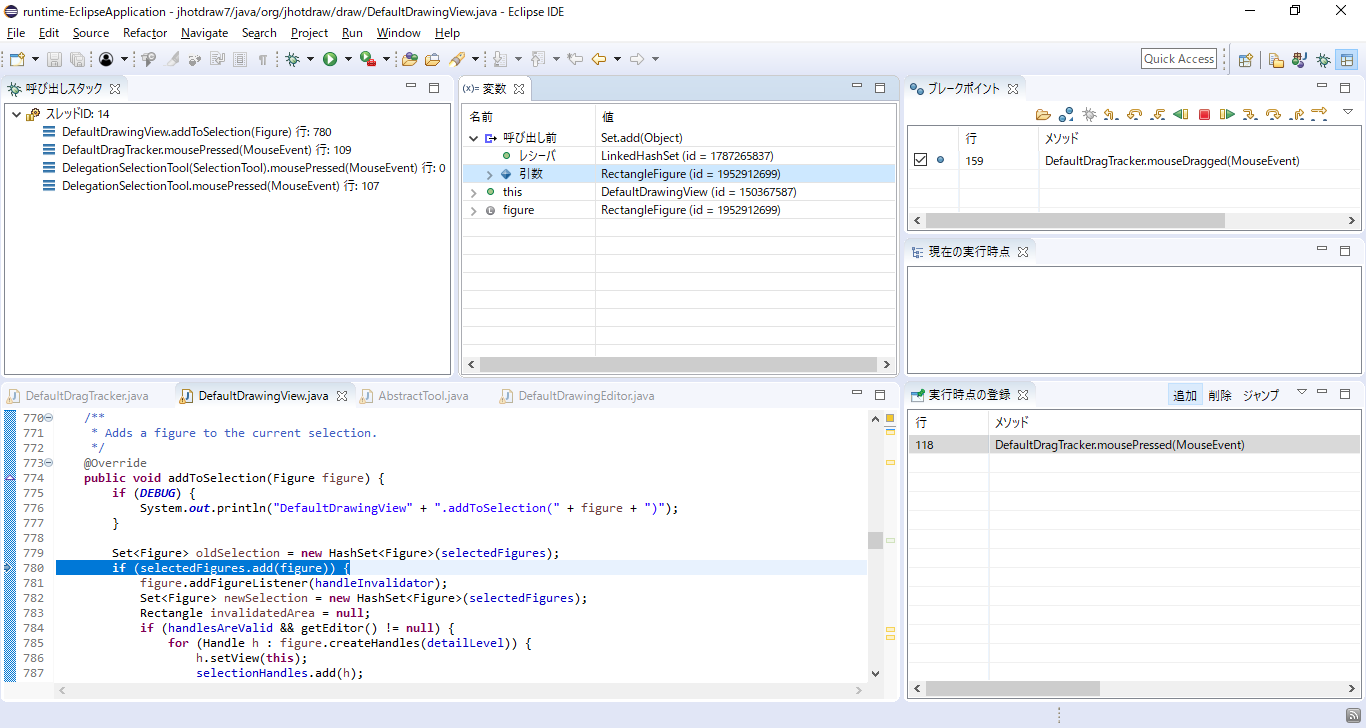This screenshot has height=728, width=1366.
Task: Click the 削除 button
Action: pos(1219,395)
